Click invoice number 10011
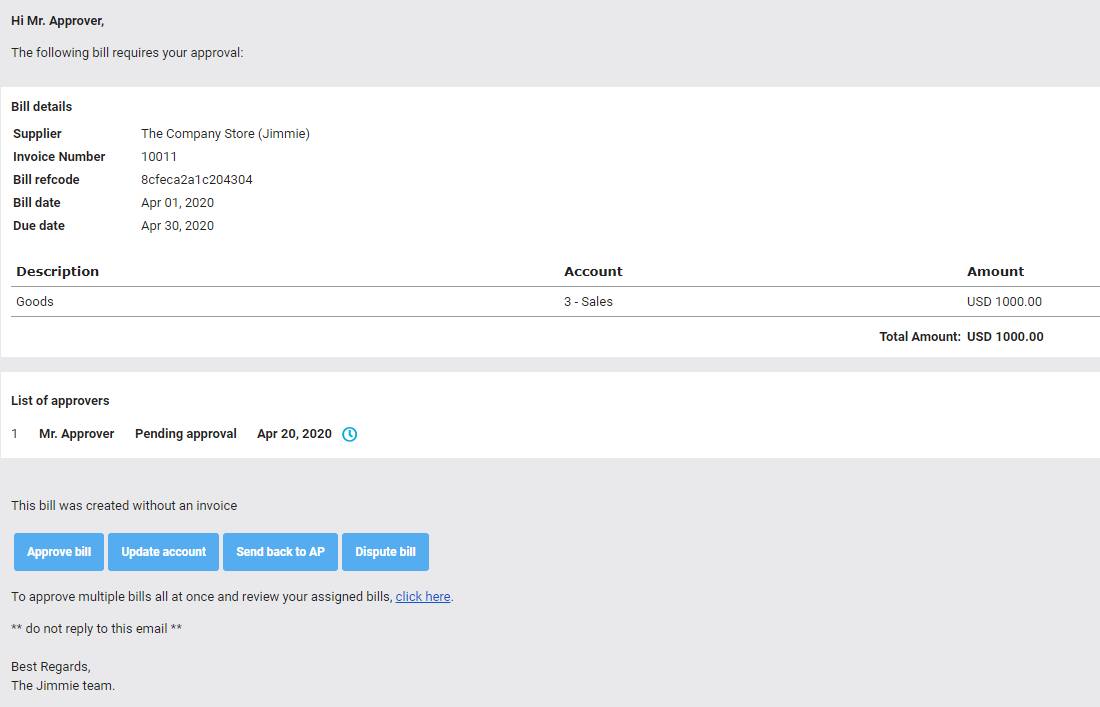 158,156
